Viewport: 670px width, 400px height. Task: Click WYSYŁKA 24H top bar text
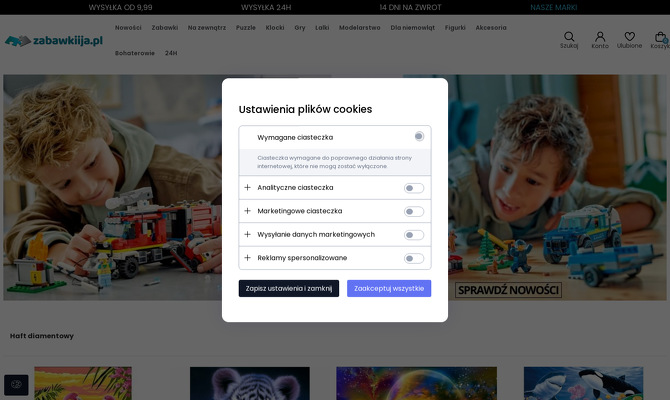266,7
